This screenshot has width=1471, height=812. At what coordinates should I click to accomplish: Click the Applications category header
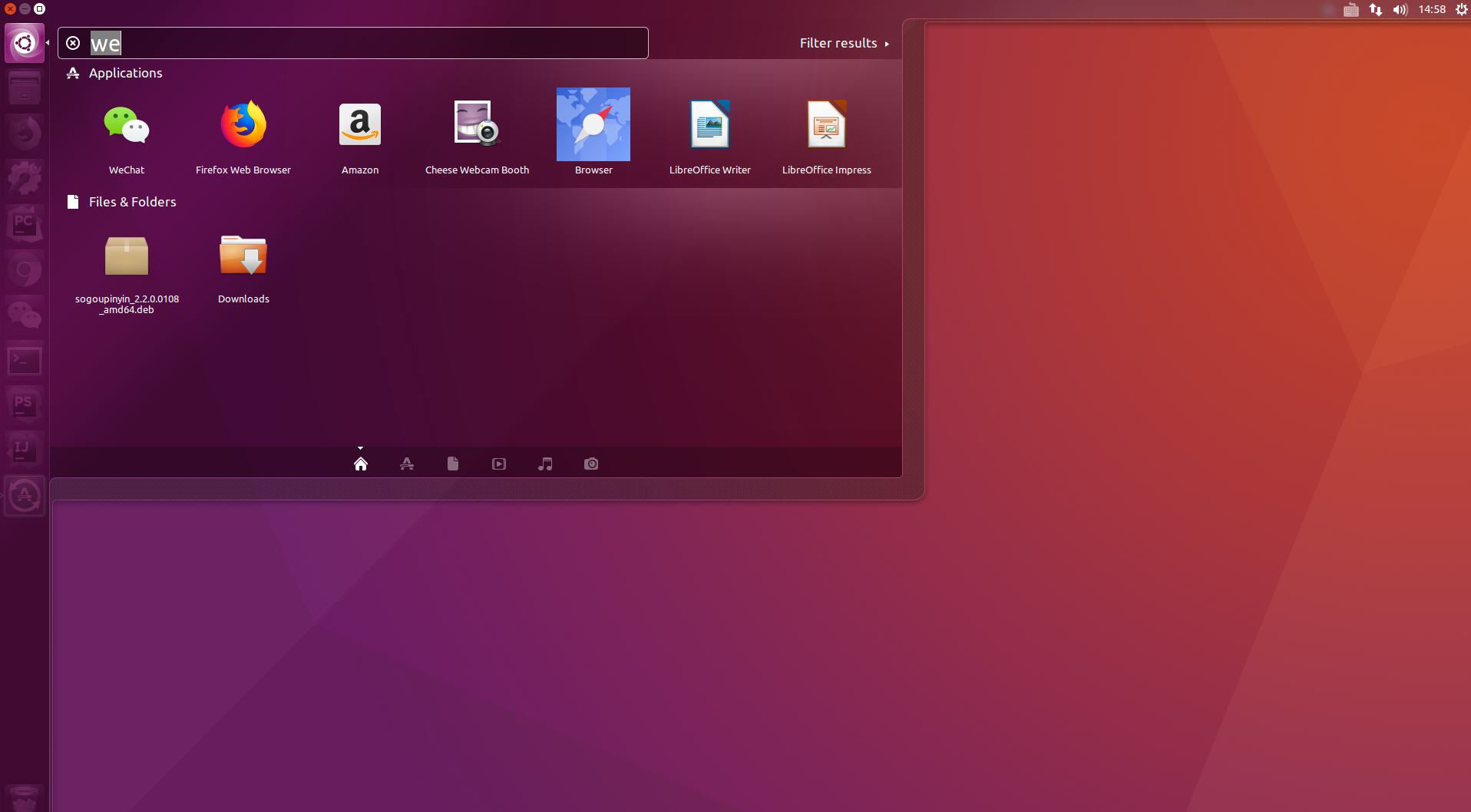click(x=114, y=73)
